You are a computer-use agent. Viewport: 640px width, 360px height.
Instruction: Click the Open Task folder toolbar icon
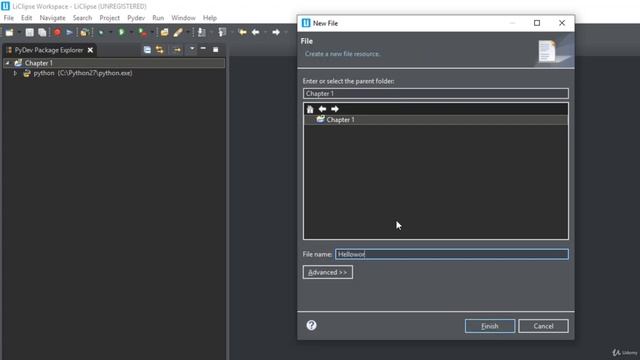tap(164, 32)
